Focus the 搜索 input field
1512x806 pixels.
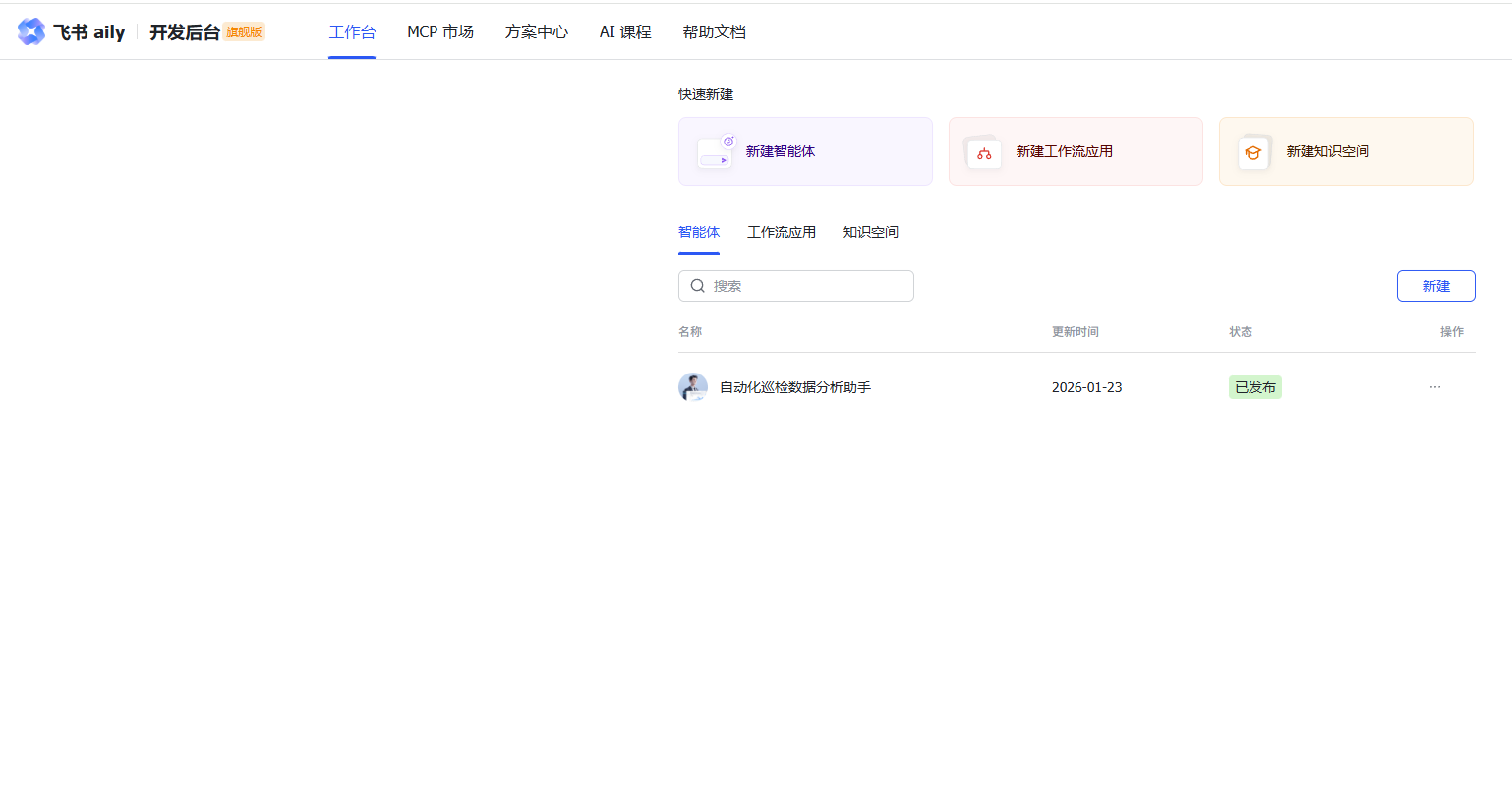[806, 286]
